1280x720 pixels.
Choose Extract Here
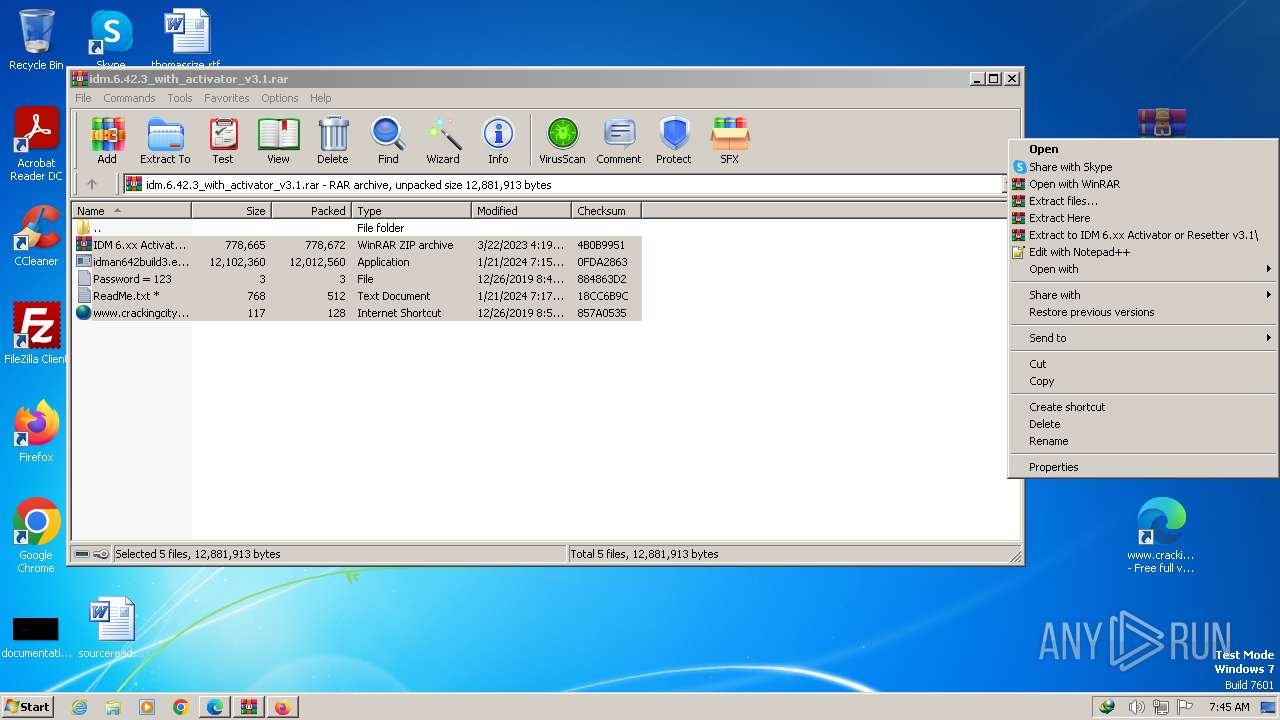(x=1143, y=218)
